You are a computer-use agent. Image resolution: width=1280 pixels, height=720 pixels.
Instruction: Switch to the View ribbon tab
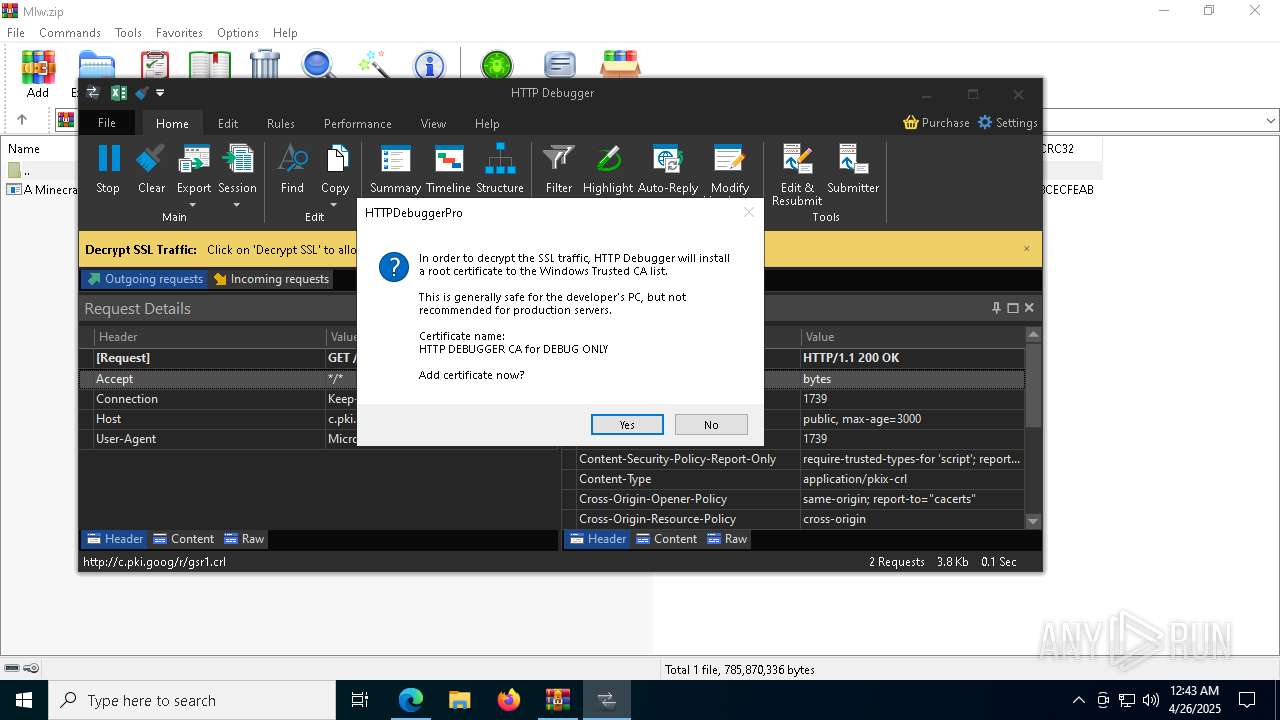[433, 123]
